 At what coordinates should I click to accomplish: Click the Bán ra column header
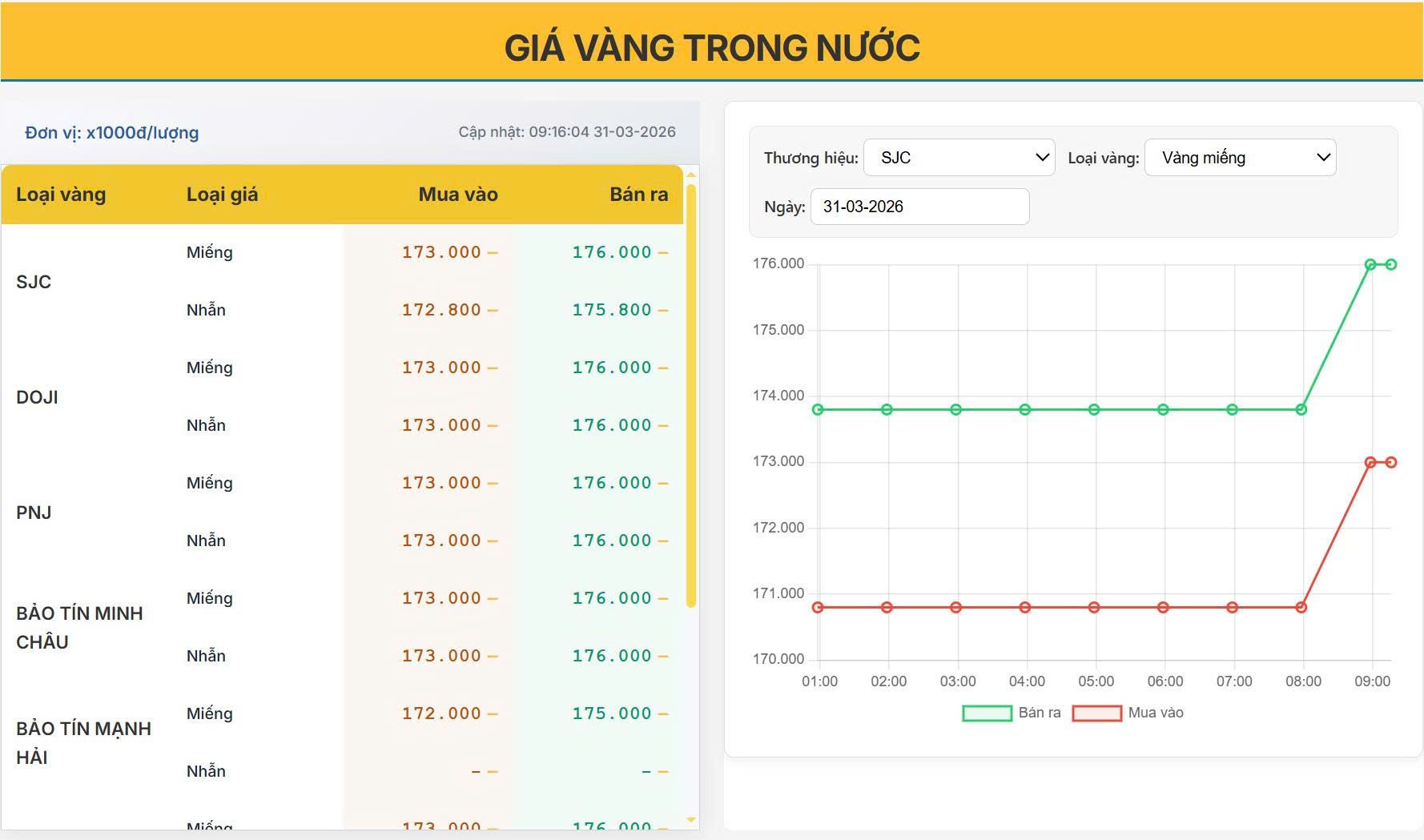pos(638,195)
